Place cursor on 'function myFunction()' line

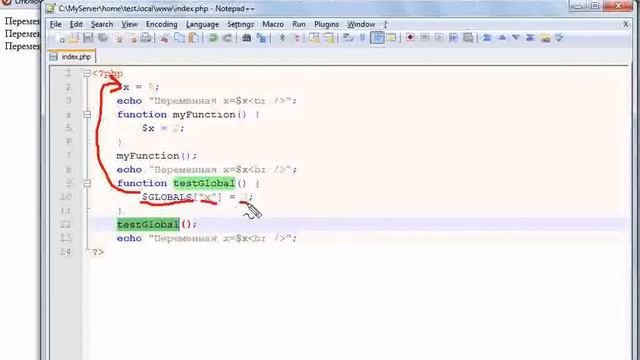click(188, 115)
